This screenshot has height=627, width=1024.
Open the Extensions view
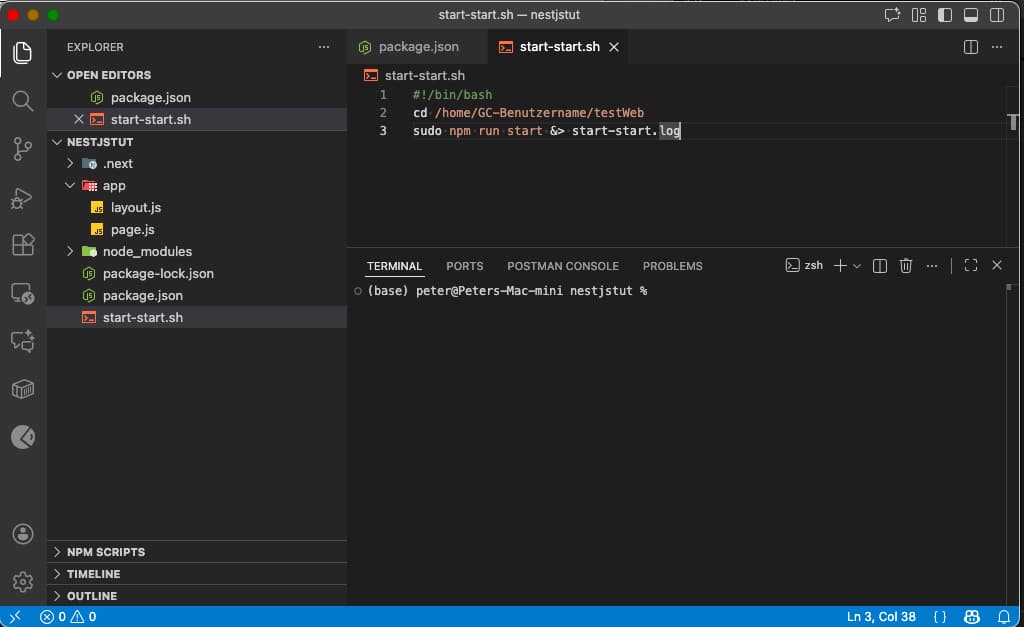(22, 245)
